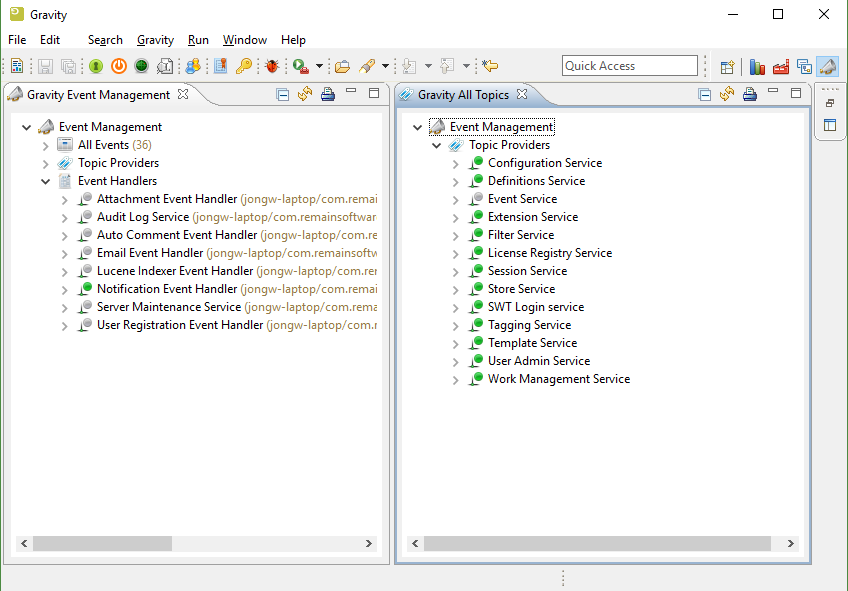
Task: Switch to the bar chart perspective icon
Action: pyautogui.click(x=757, y=67)
